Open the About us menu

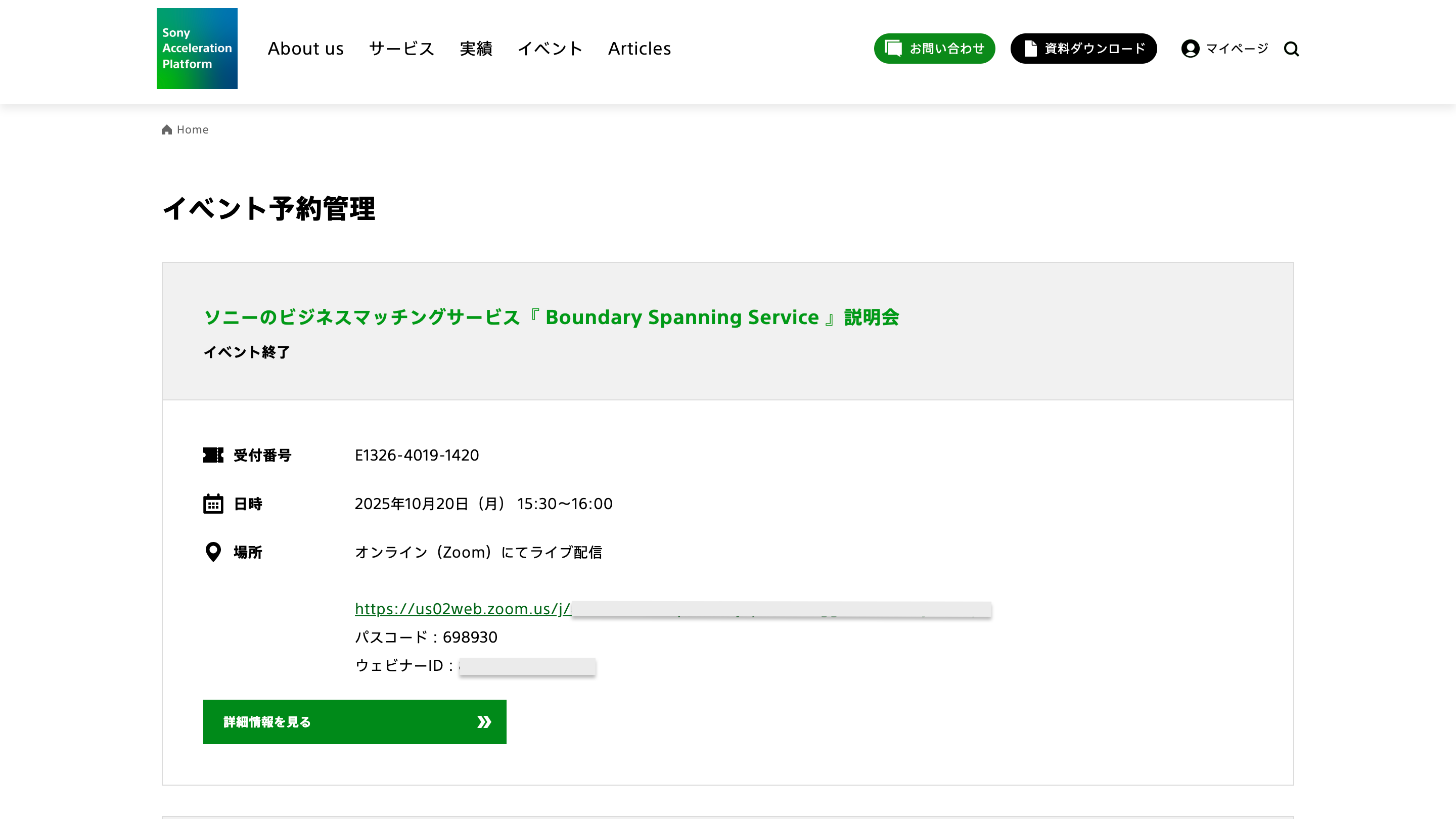306,49
